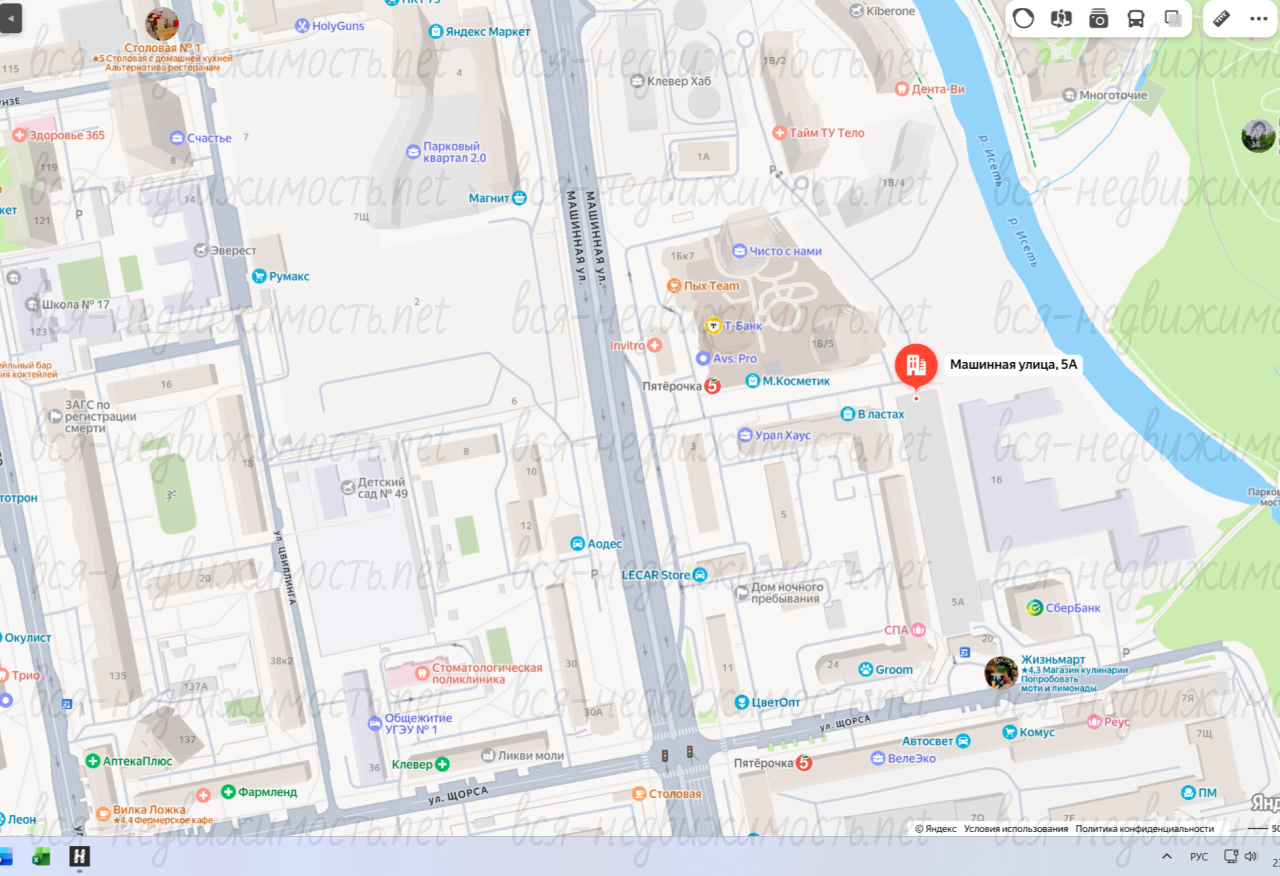Switch the РУС input language indicator
The width and height of the screenshot is (1280, 876).
tap(1199, 857)
